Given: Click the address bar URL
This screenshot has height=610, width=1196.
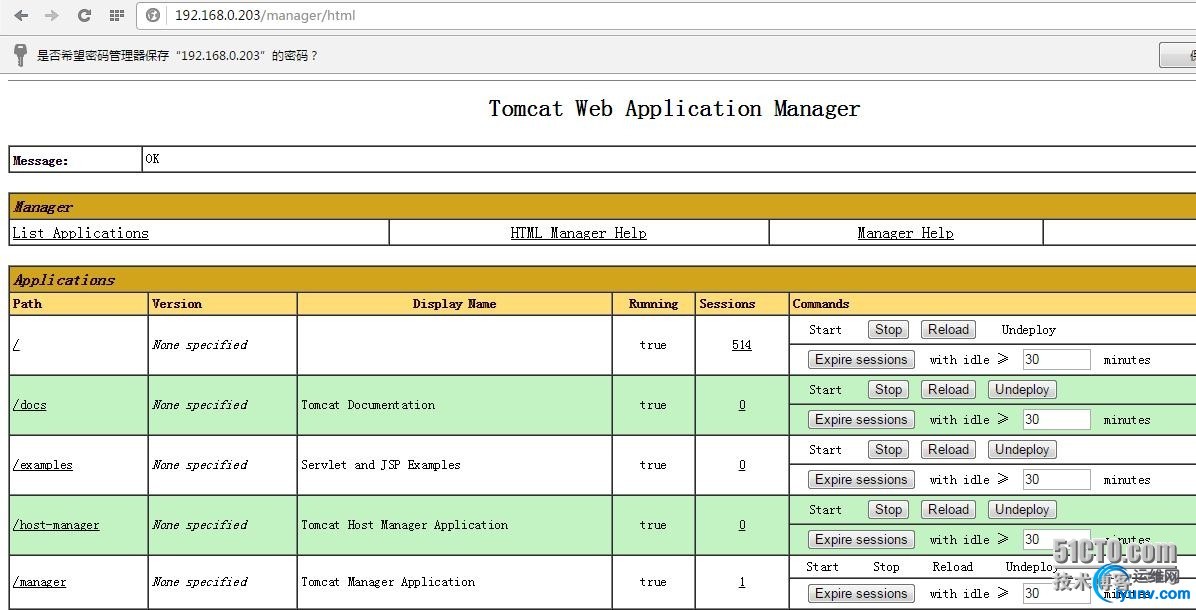Looking at the screenshot, I should pos(265,16).
